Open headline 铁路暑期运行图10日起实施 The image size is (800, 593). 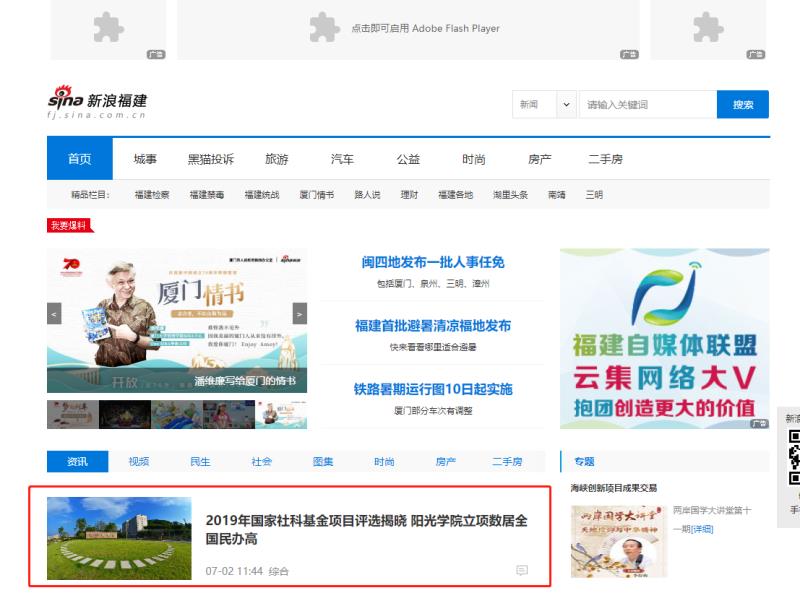(433, 389)
